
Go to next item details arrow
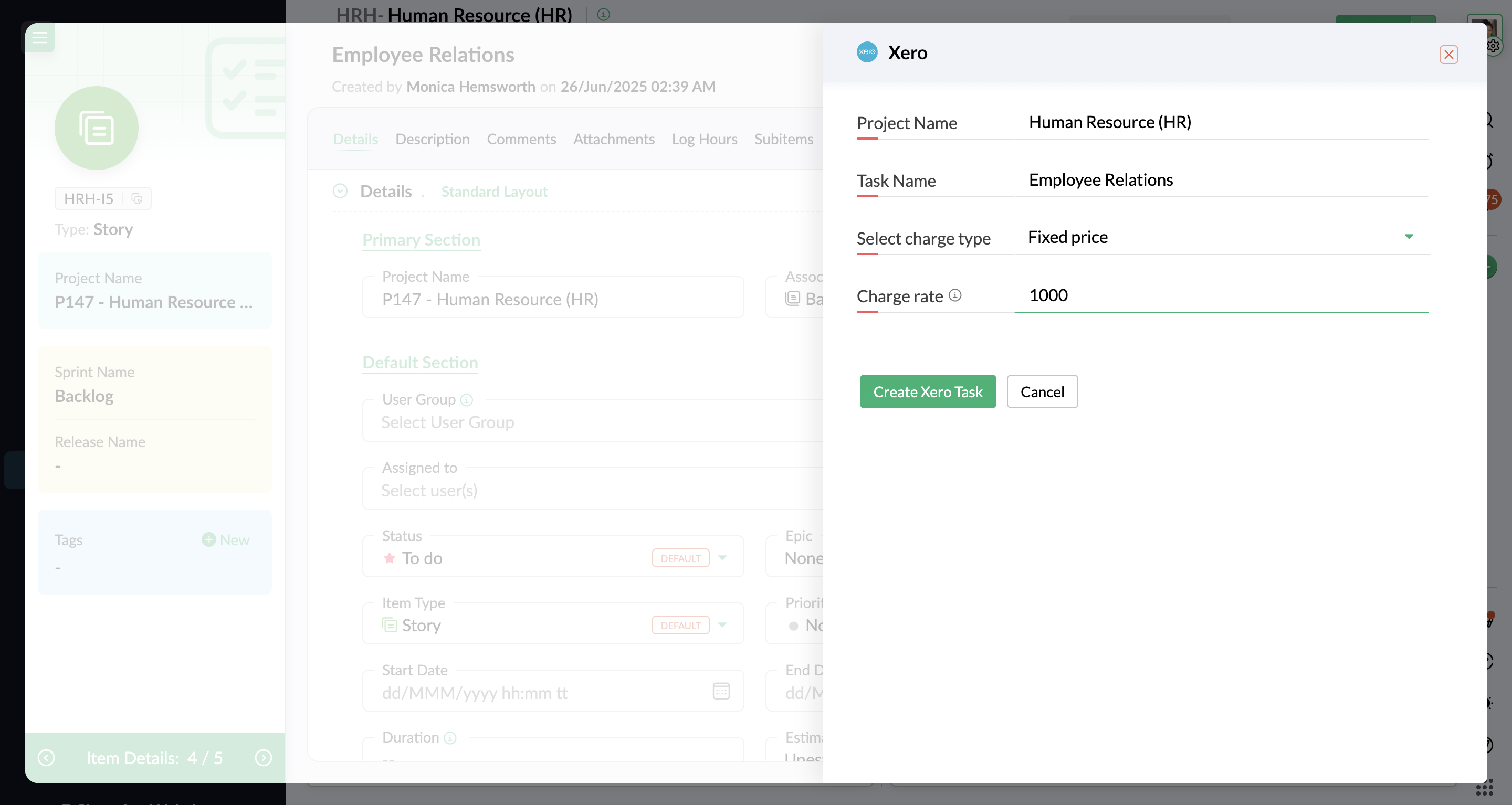coord(264,758)
